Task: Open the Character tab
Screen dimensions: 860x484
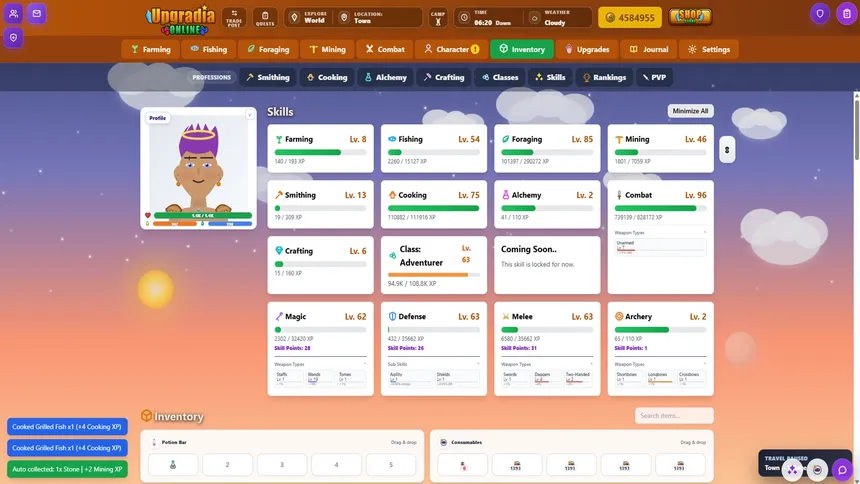Action: [x=451, y=49]
